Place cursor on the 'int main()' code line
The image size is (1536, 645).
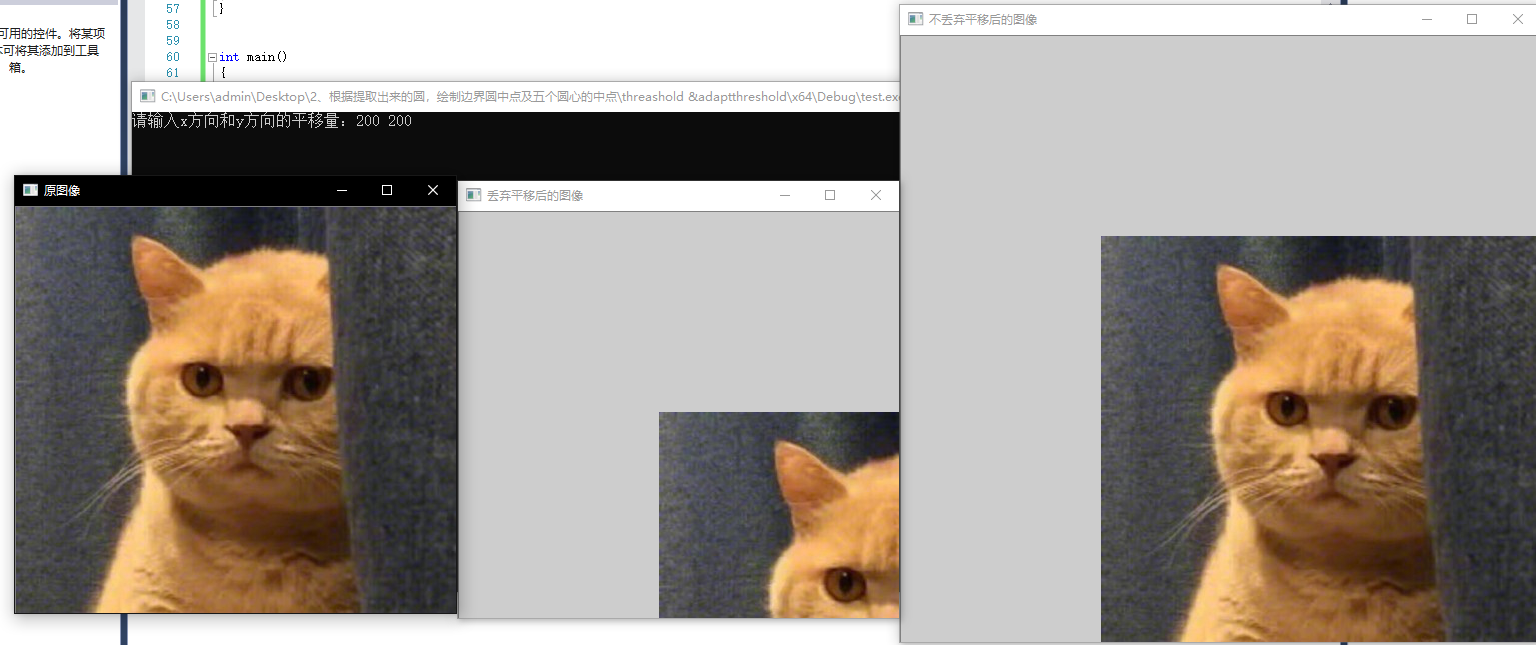pyautogui.click(x=253, y=57)
